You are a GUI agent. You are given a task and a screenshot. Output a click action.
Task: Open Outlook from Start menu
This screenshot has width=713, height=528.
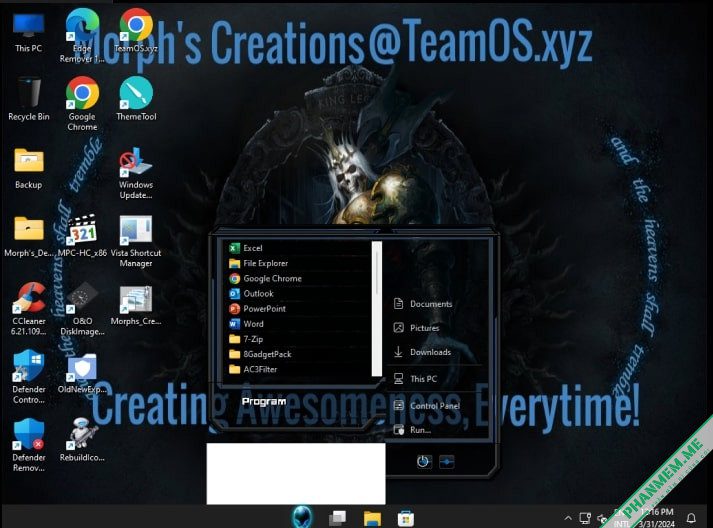[x=299, y=293]
